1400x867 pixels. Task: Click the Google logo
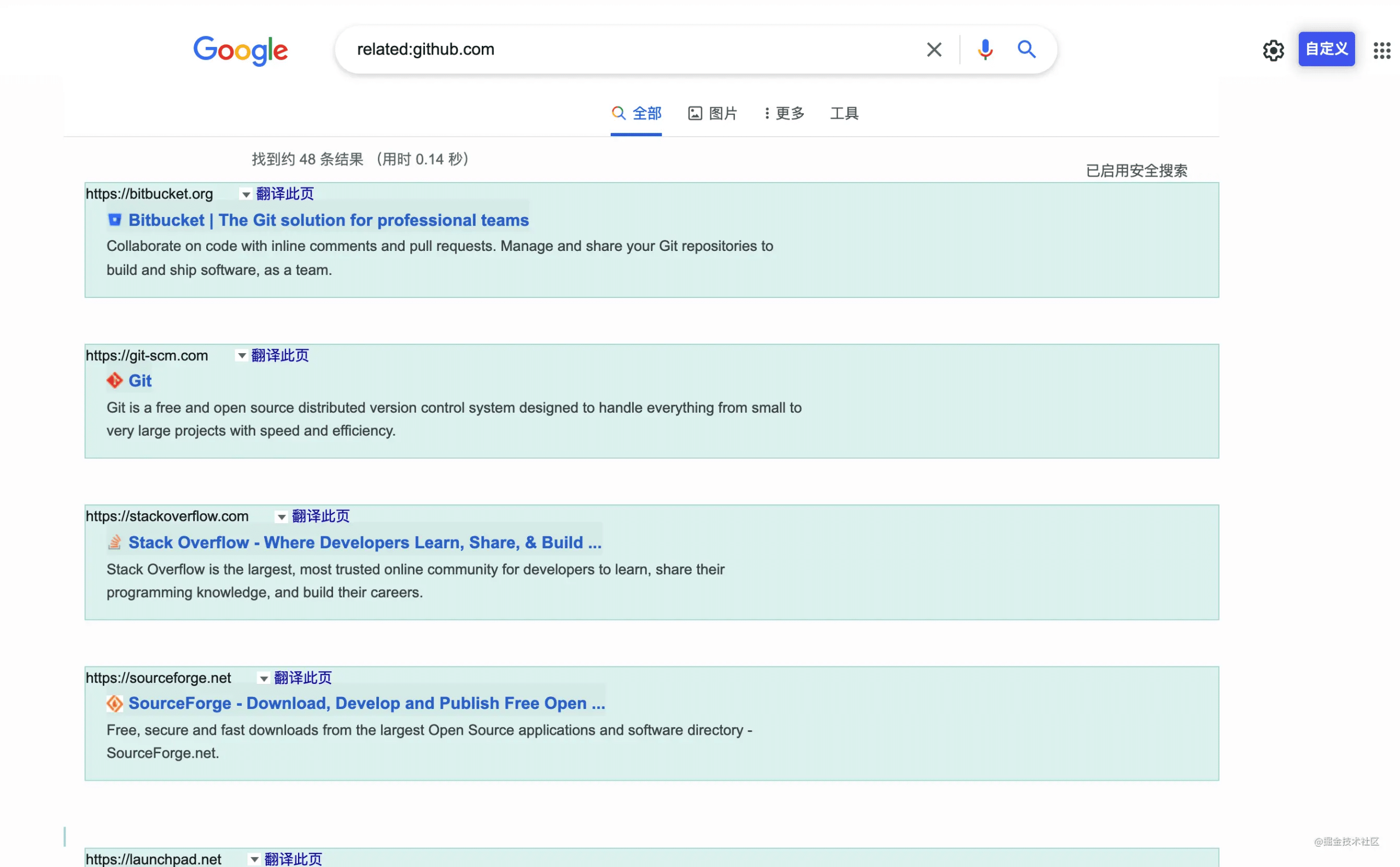pyautogui.click(x=240, y=50)
